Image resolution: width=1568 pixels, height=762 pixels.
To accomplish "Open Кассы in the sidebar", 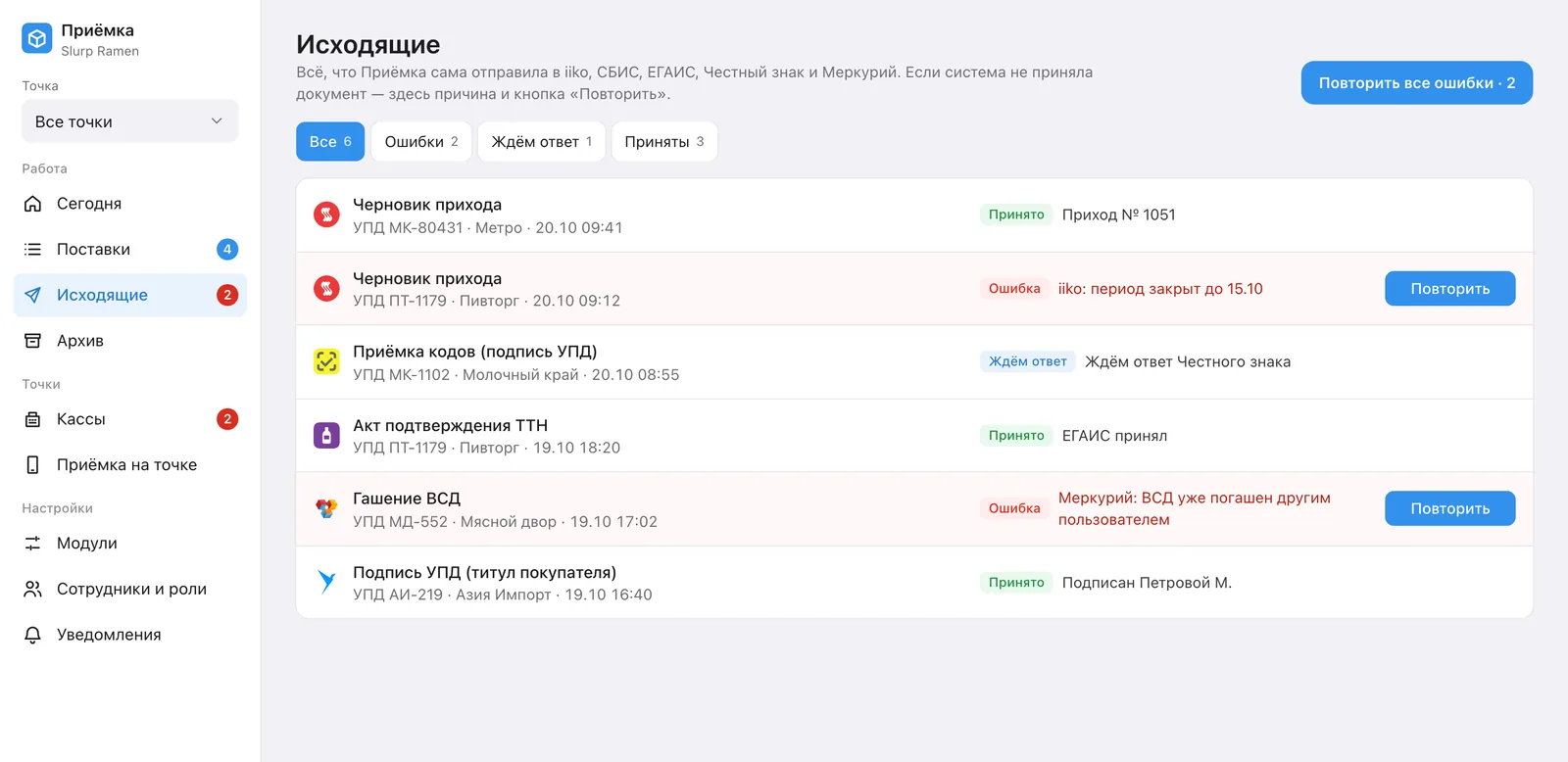I will point(129,419).
